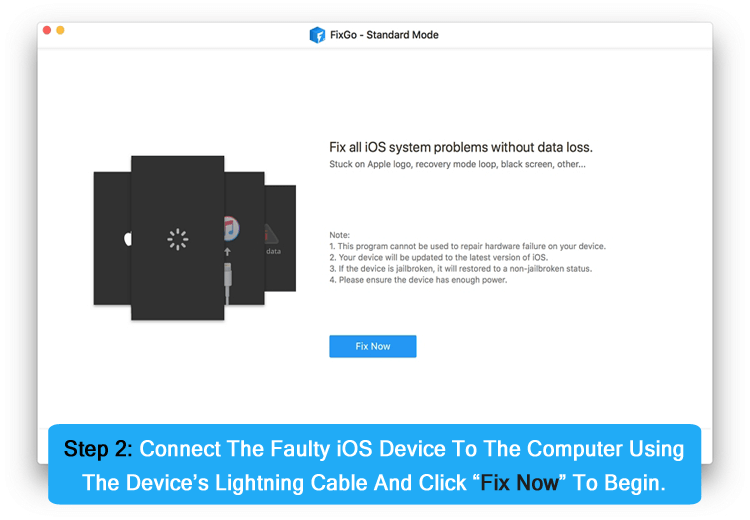This screenshot has width=750, height=520.
Task: Click note 3 about jailbroken device status
Action: point(458,268)
